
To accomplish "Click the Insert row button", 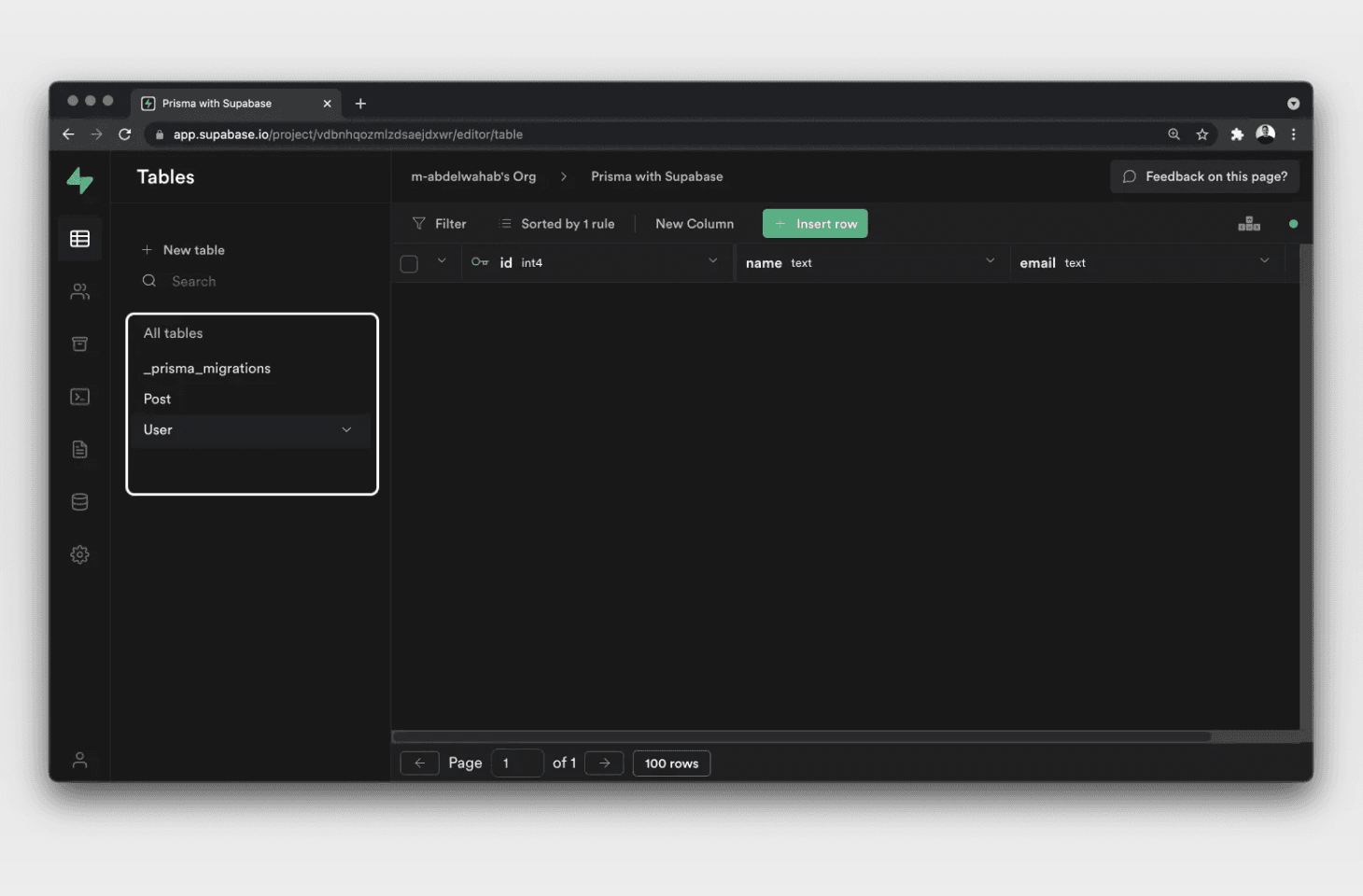I will (815, 224).
